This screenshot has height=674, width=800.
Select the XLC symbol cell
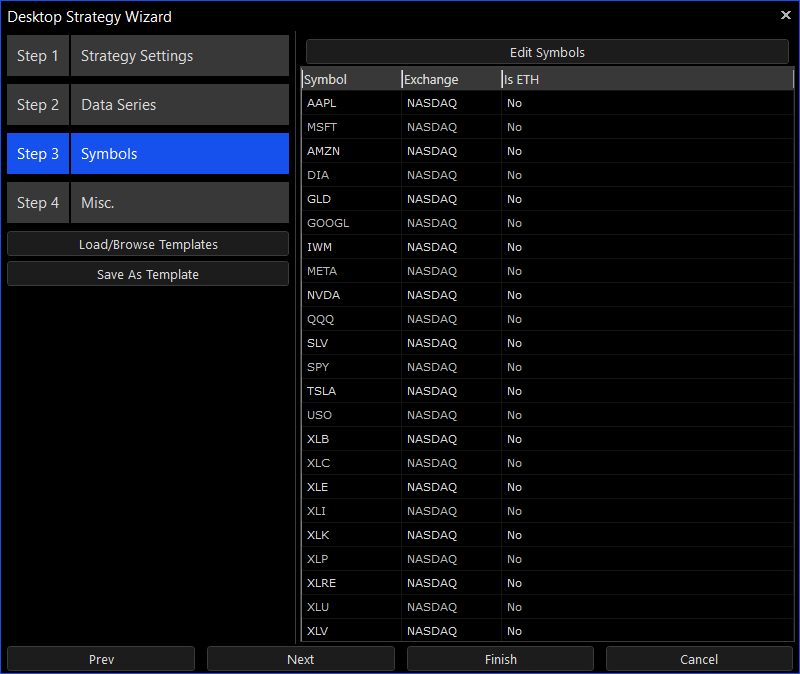click(x=352, y=463)
